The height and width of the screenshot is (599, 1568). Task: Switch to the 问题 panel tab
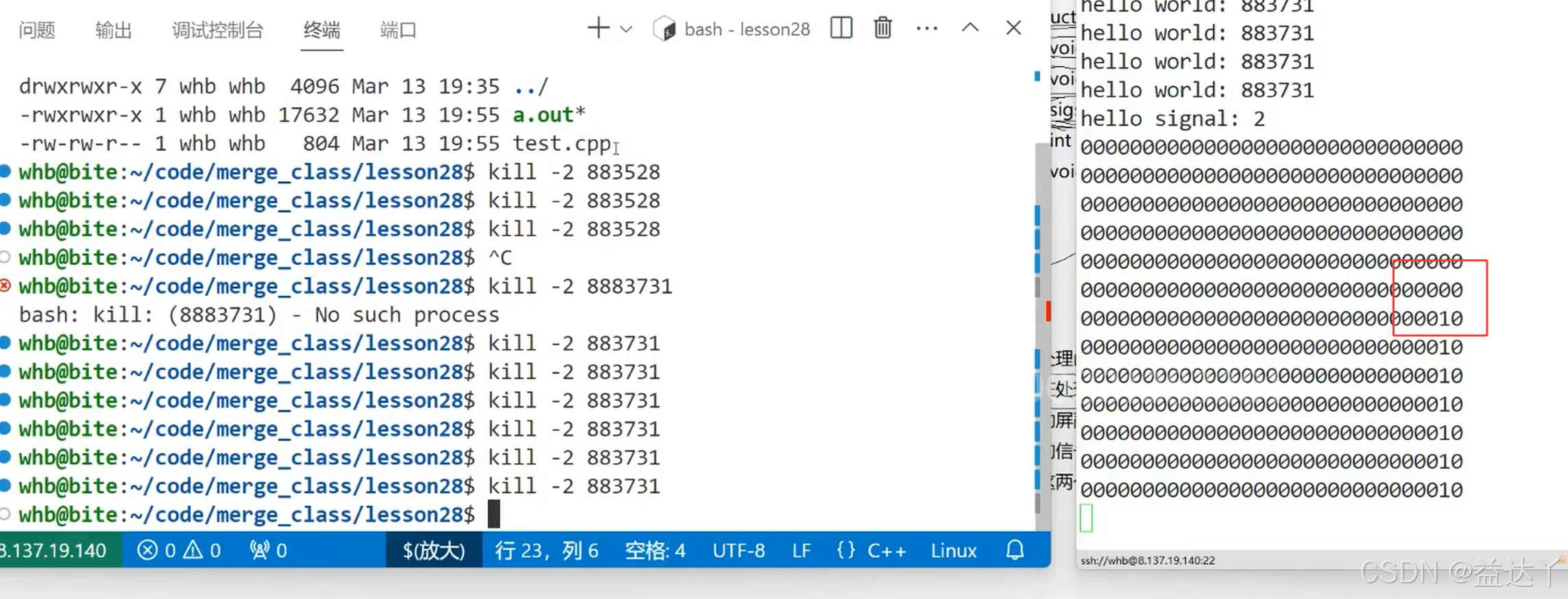37,30
